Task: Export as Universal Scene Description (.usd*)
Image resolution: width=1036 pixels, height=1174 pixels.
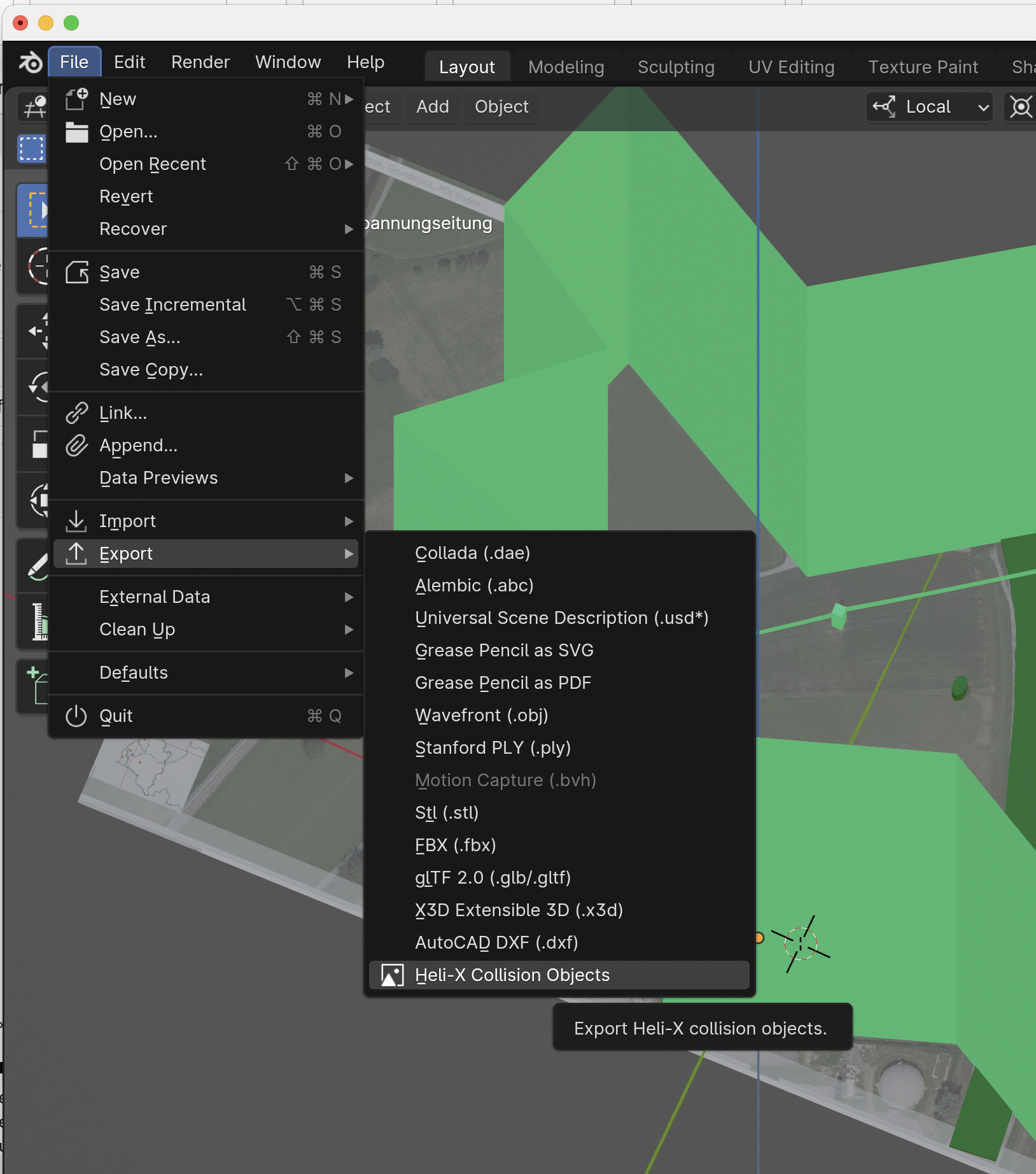Action: pos(559,618)
